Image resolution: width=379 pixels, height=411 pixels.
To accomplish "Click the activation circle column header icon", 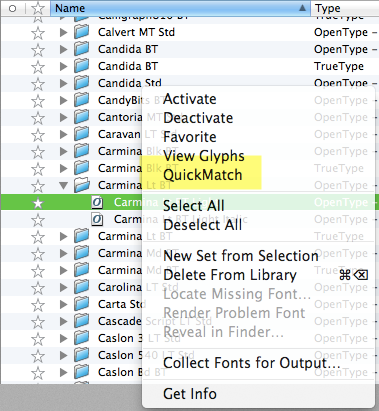I will tap(12, 8).
